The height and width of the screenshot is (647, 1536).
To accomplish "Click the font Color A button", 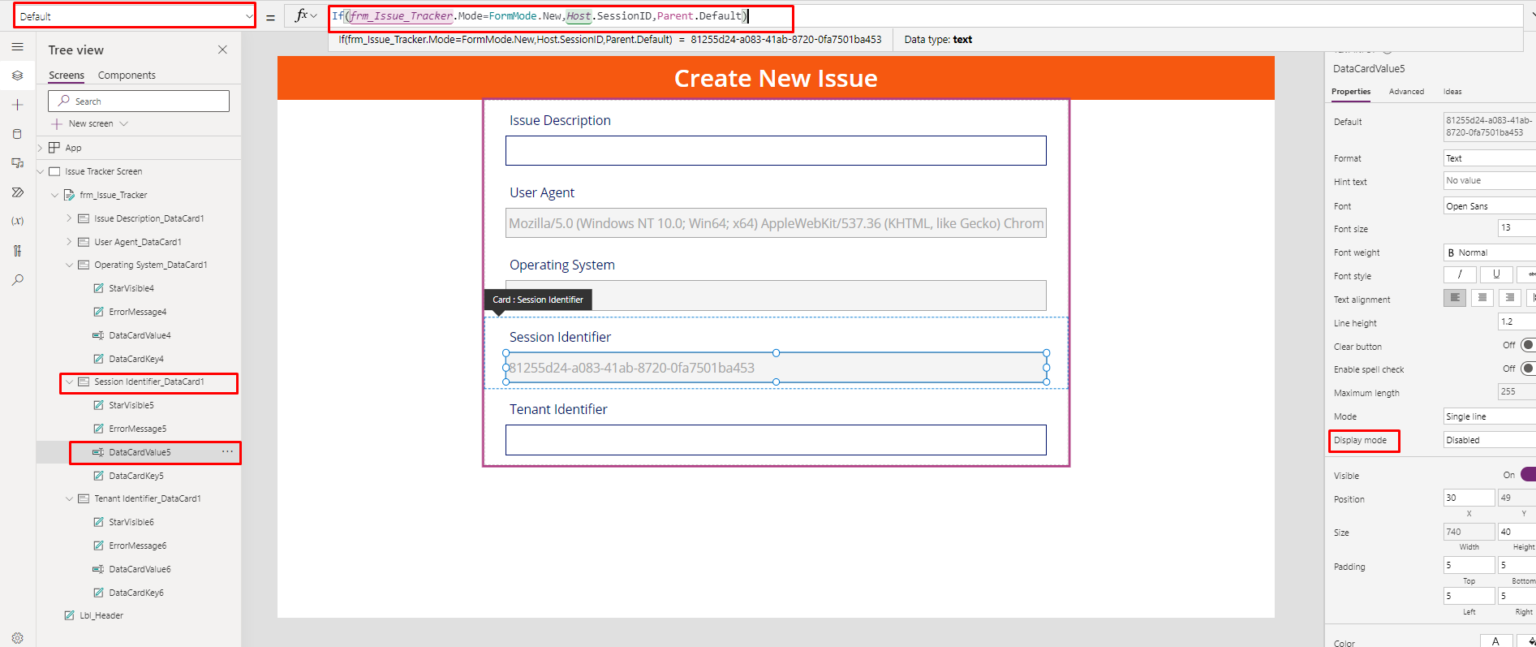I will point(1495,641).
